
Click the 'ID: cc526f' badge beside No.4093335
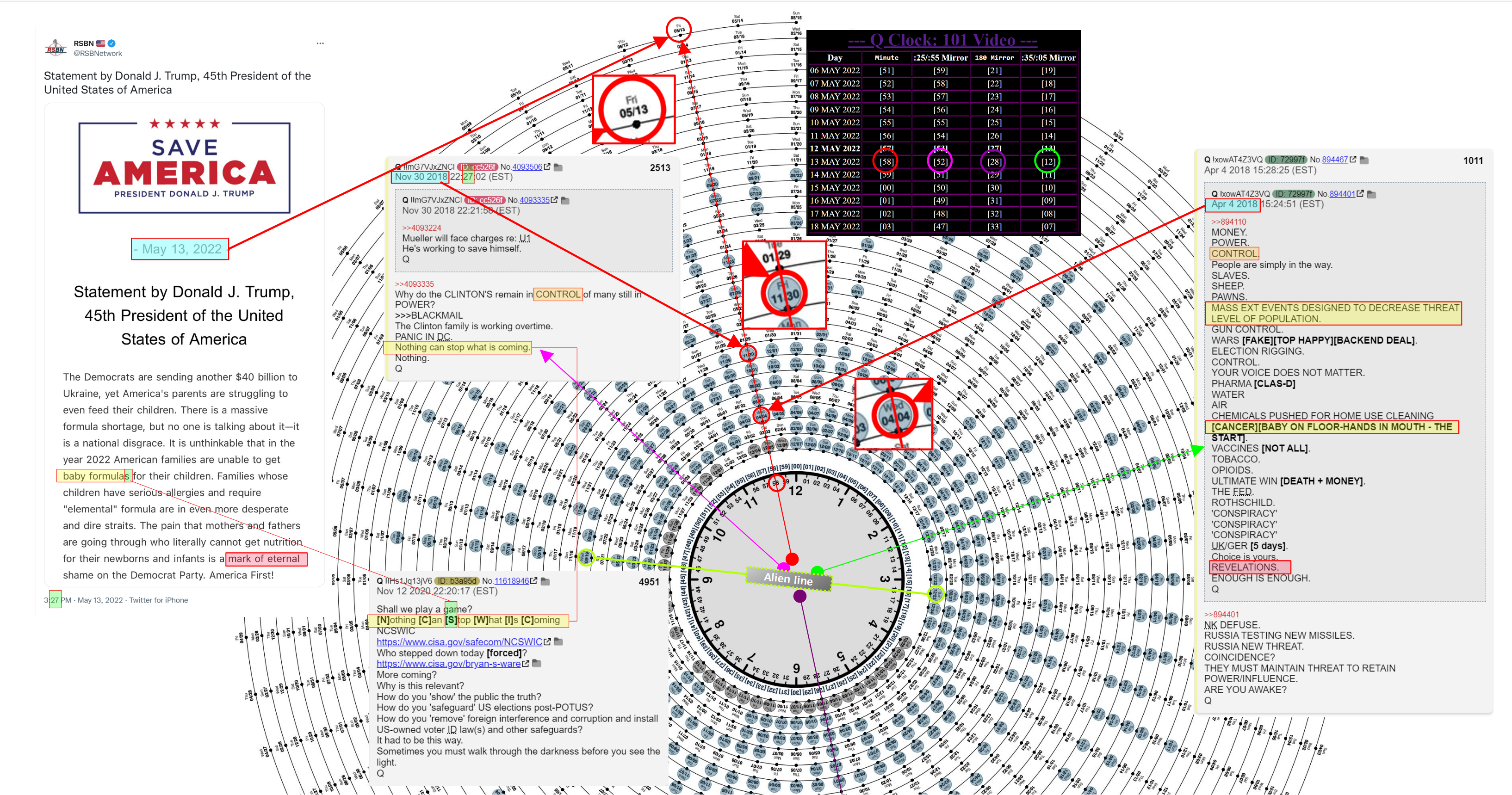(485, 200)
